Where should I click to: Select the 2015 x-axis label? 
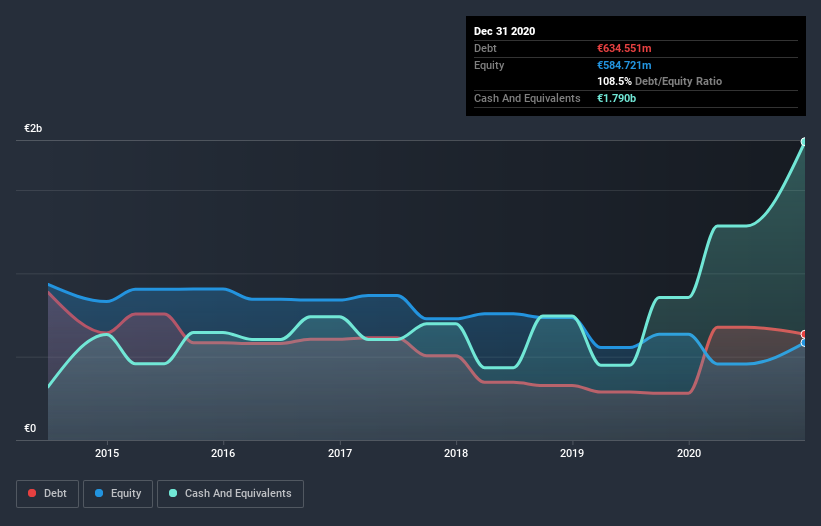tap(107, 453)
